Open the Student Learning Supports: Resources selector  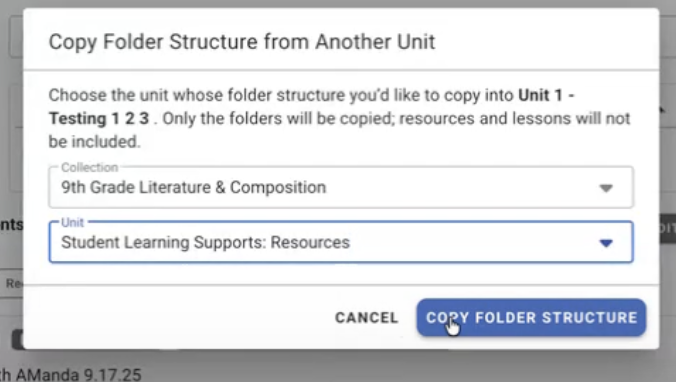coord(341,242)
